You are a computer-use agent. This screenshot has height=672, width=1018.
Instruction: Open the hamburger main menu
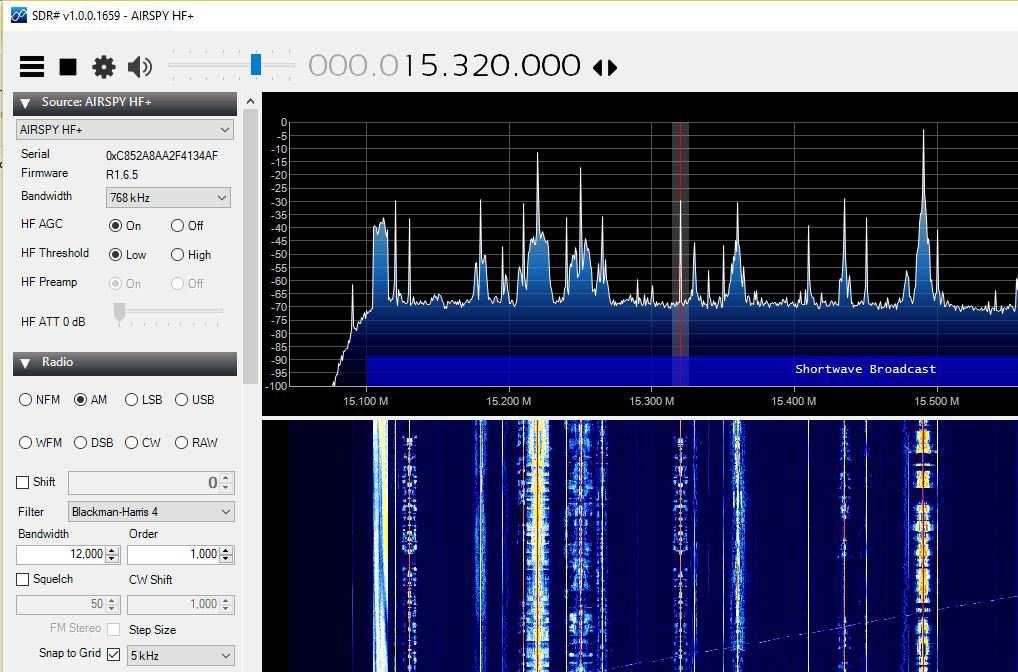[32, 66]
